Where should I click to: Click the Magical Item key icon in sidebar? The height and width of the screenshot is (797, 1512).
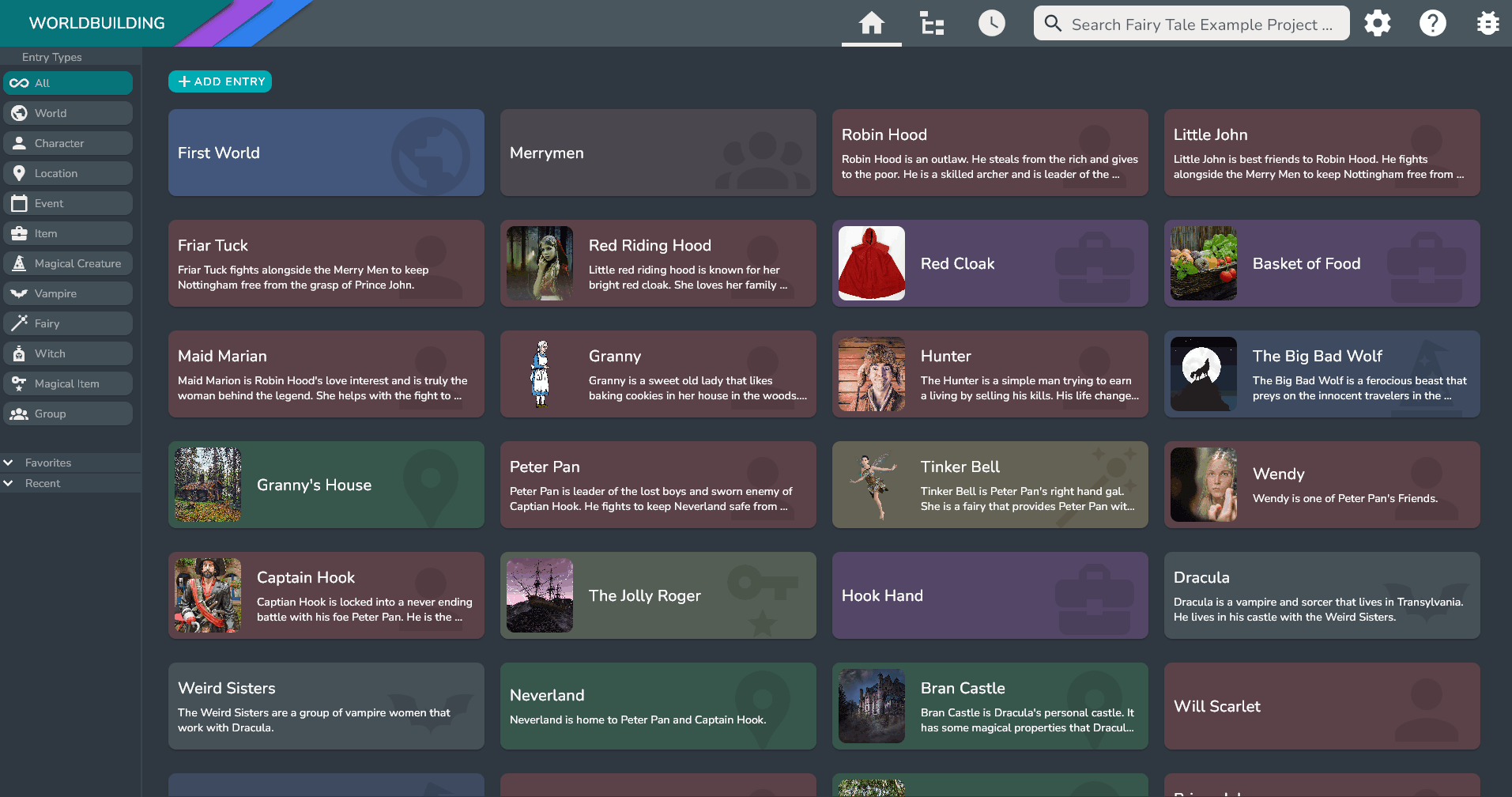19,383
